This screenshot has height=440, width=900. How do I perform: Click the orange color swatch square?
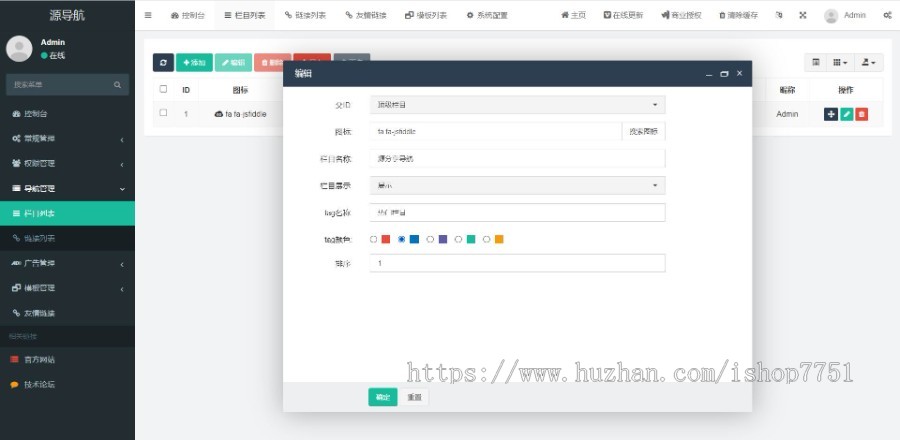click(x=499, y=239)
